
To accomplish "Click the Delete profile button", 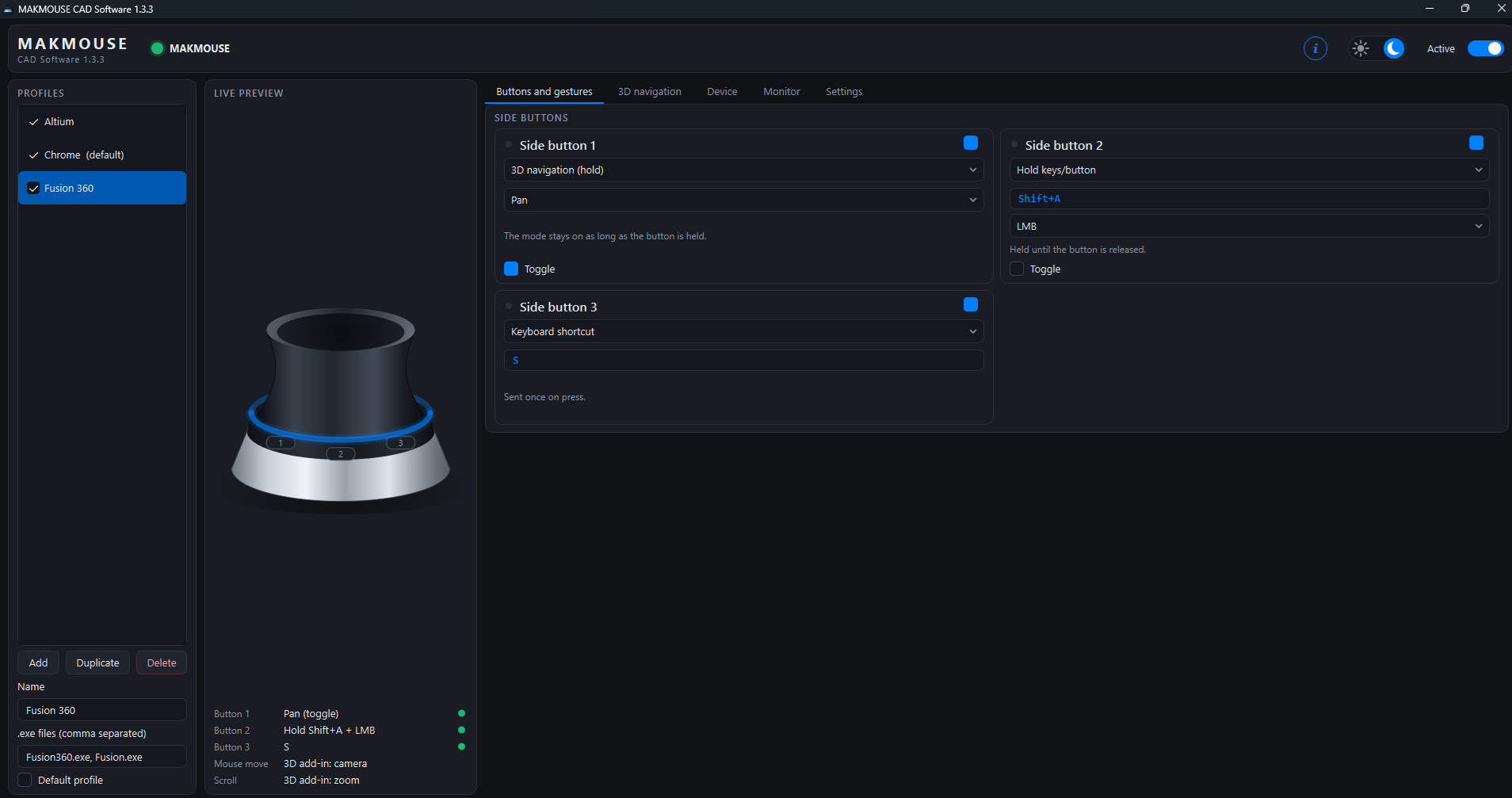I will (x=162, y=662).
